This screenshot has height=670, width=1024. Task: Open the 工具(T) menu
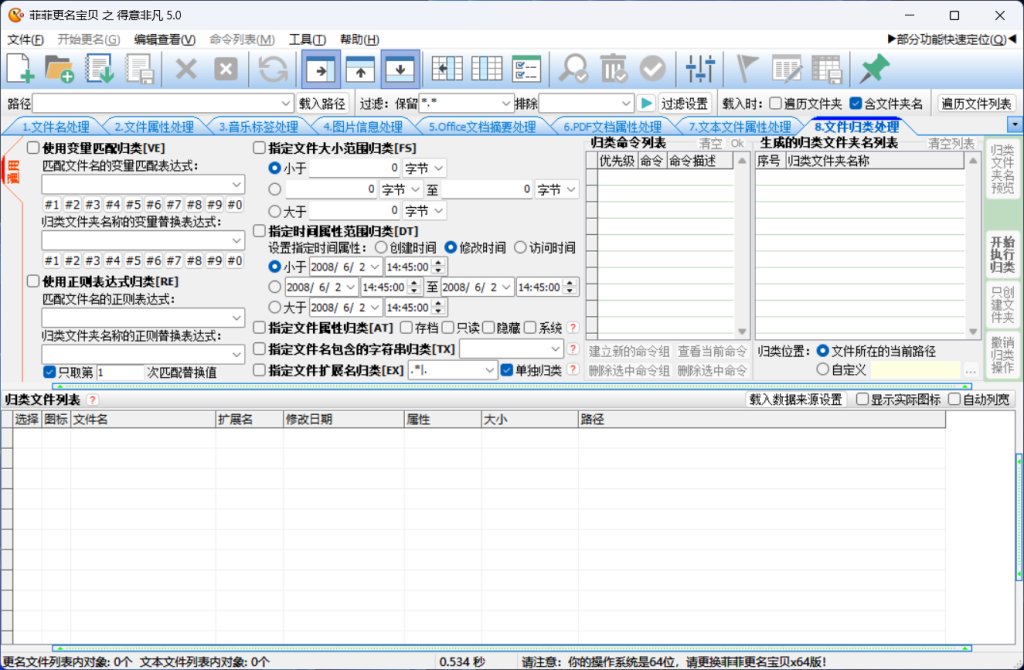[x=307, y=39]
